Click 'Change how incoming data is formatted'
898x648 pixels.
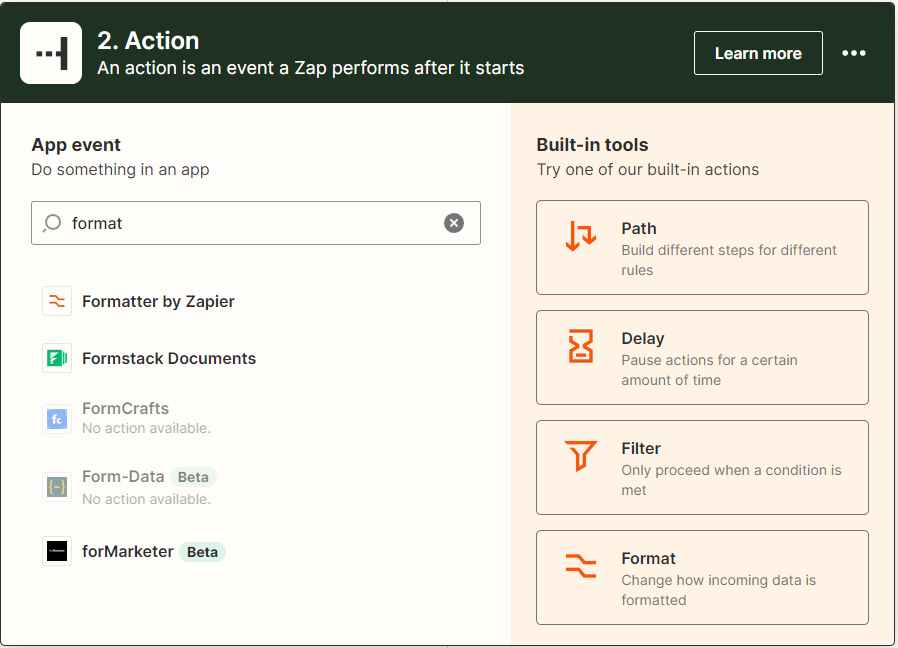click(719, 590)
